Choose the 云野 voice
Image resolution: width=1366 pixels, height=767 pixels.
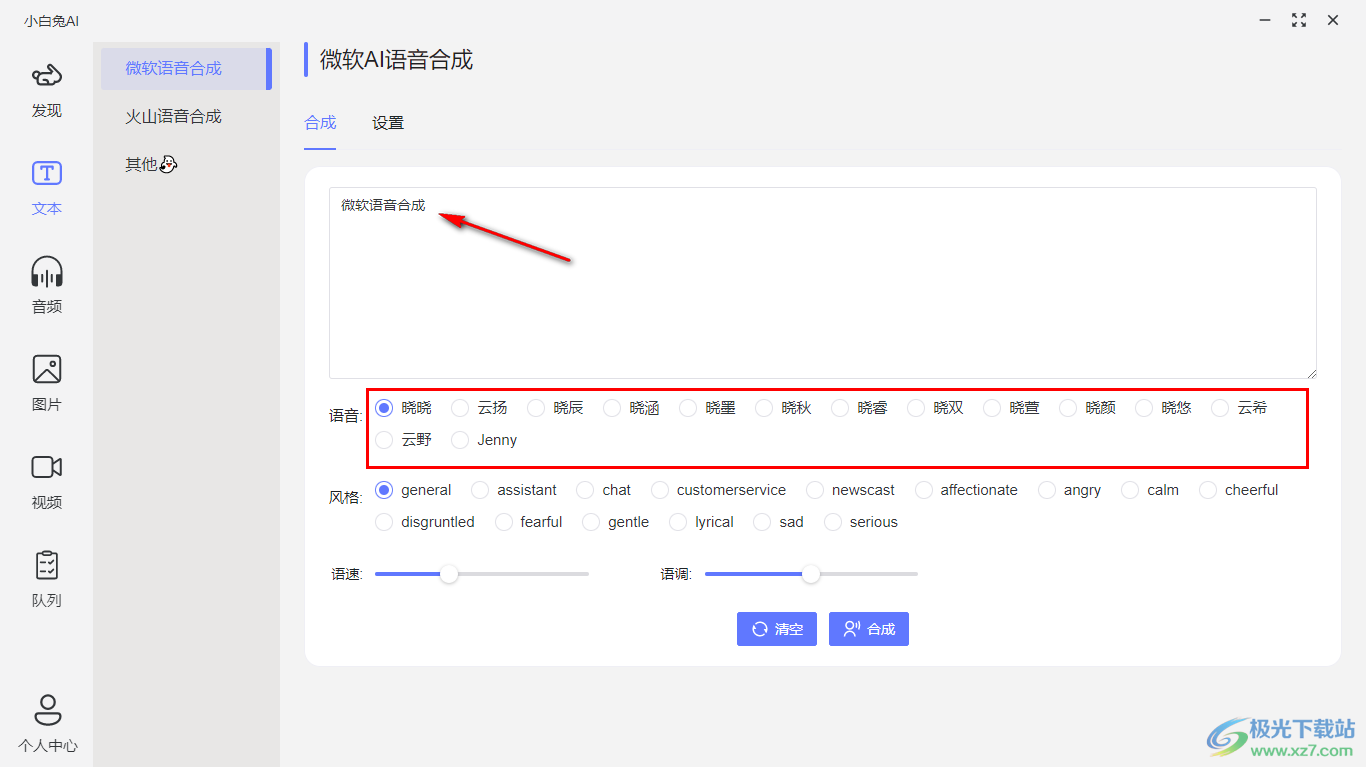pyautogui.click(x=404, y=440)
